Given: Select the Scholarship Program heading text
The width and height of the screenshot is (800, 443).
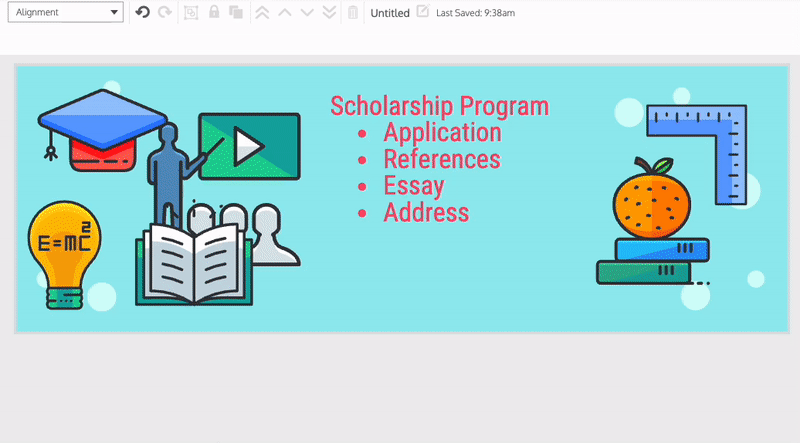Looking at the screenshot, I should click(x=439, y=106).
